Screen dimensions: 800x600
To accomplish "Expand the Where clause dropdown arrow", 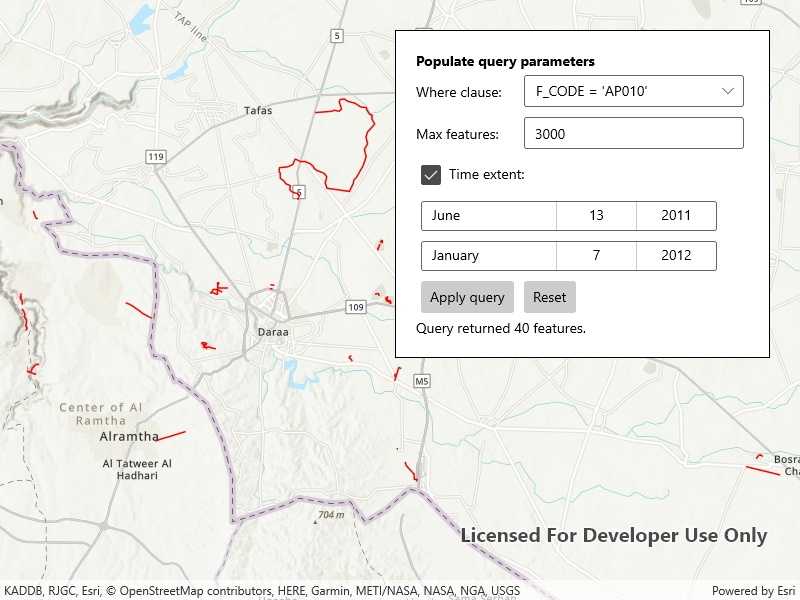I will point(727,91).
